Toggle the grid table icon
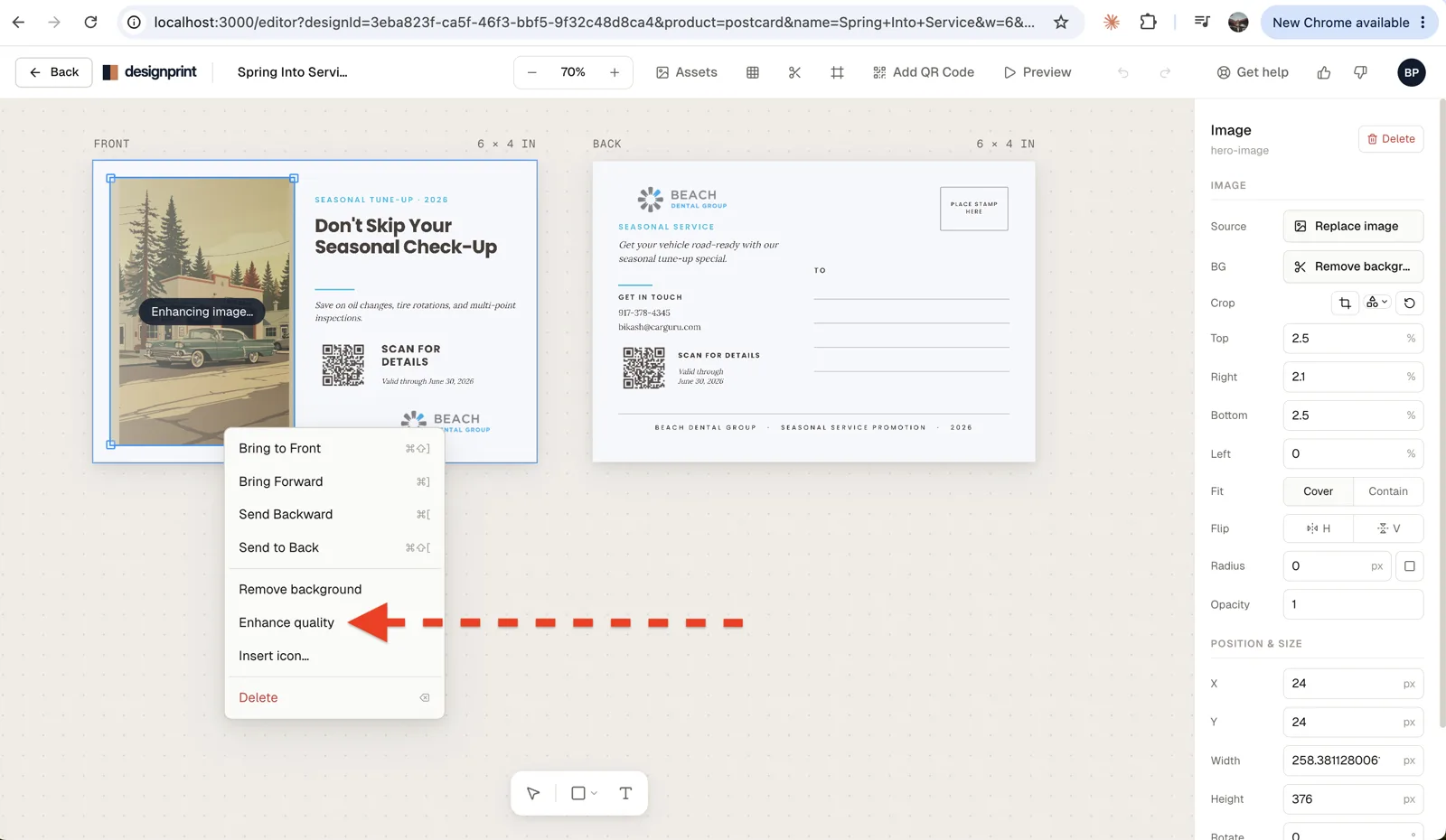1446x840 pixels. point(753,72)
